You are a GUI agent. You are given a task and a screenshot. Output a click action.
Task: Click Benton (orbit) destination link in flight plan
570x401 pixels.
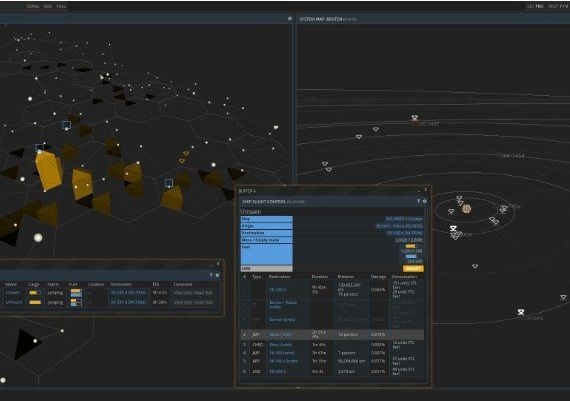point(282,320)
